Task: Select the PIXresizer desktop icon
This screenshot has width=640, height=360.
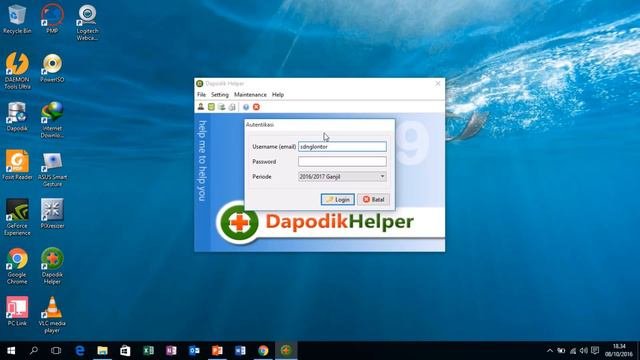Action: click(52, 213)
